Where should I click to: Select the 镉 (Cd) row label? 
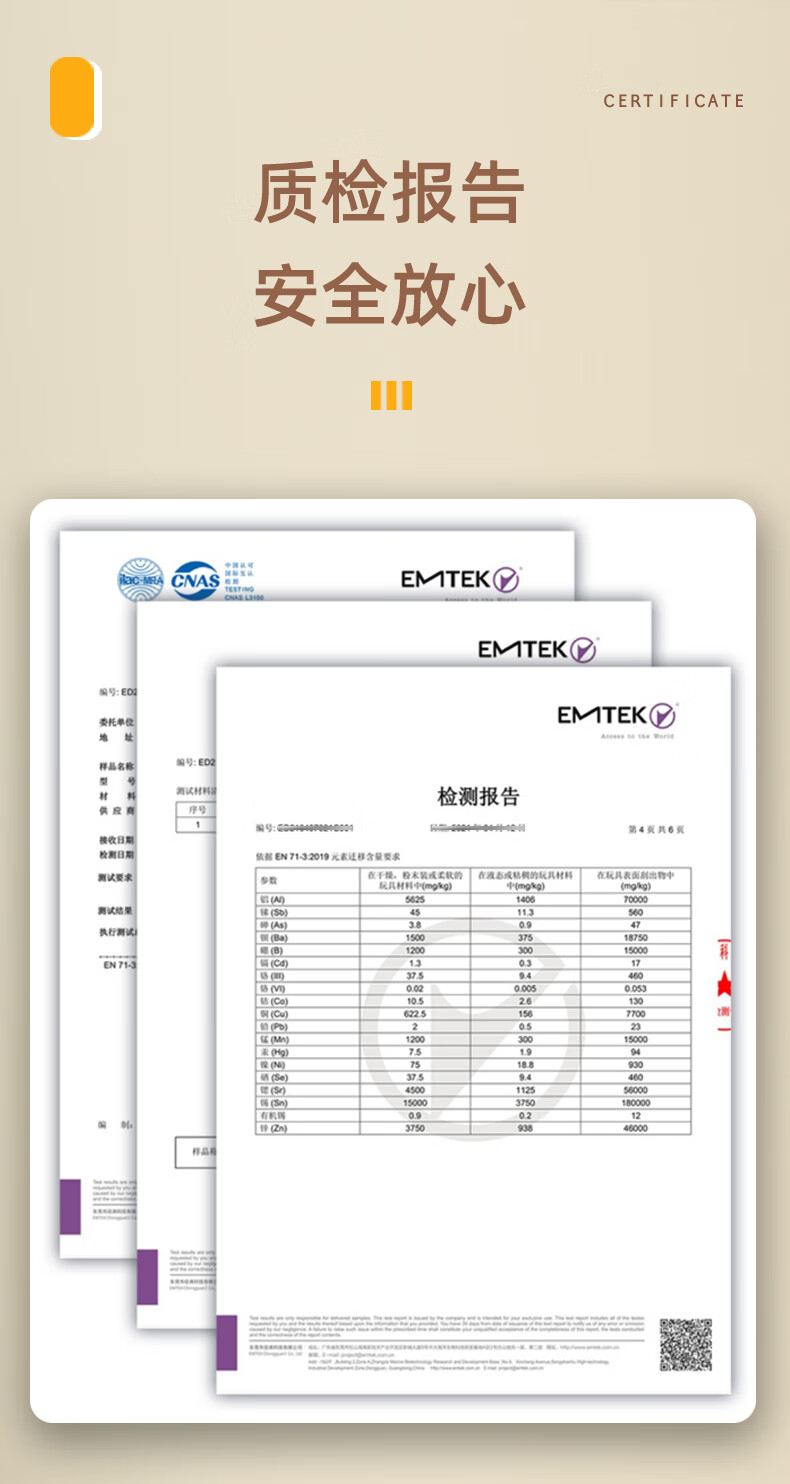[x=273, y=963]
